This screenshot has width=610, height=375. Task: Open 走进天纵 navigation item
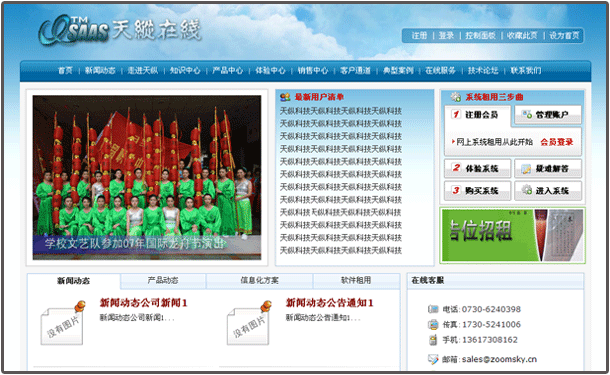point(143,70)
